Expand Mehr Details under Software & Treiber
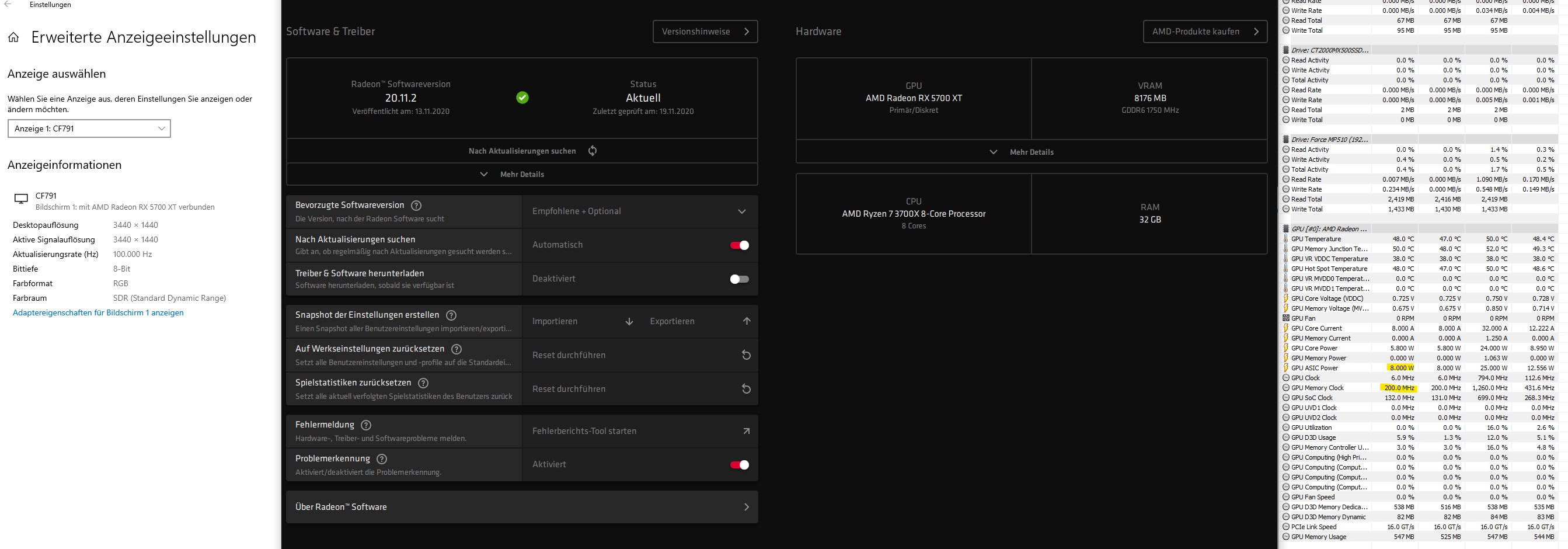This screenshot has width=1568, height=549. coord(522,174)
